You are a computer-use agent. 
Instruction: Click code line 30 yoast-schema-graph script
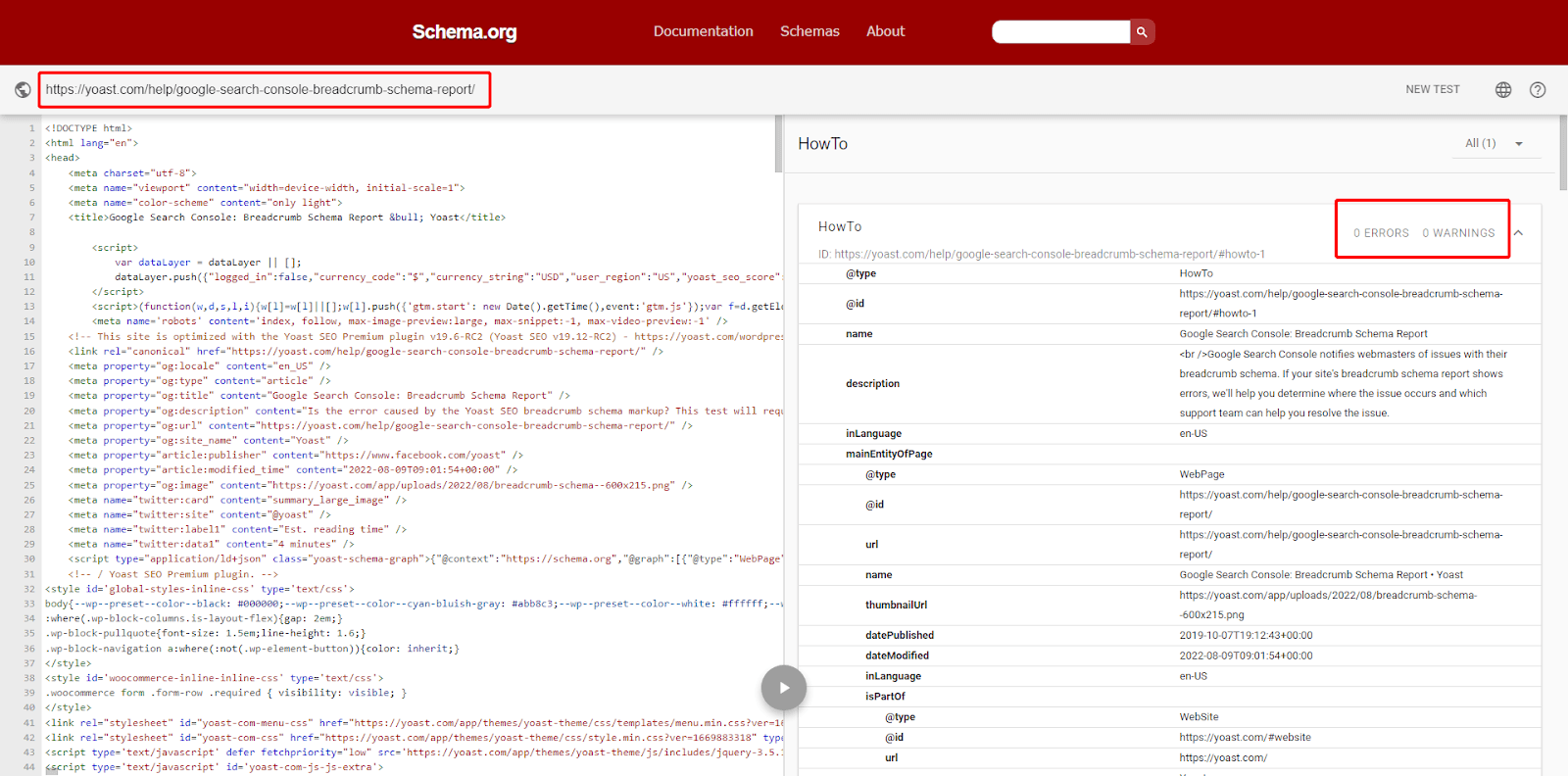click(425, 559)
